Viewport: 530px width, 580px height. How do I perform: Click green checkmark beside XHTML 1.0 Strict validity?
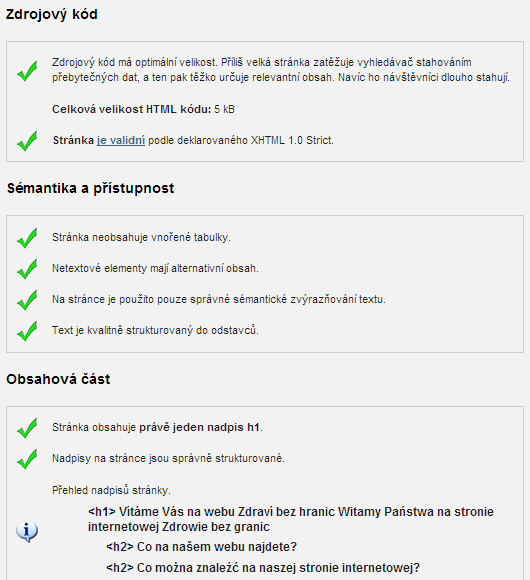click(27, 141)
